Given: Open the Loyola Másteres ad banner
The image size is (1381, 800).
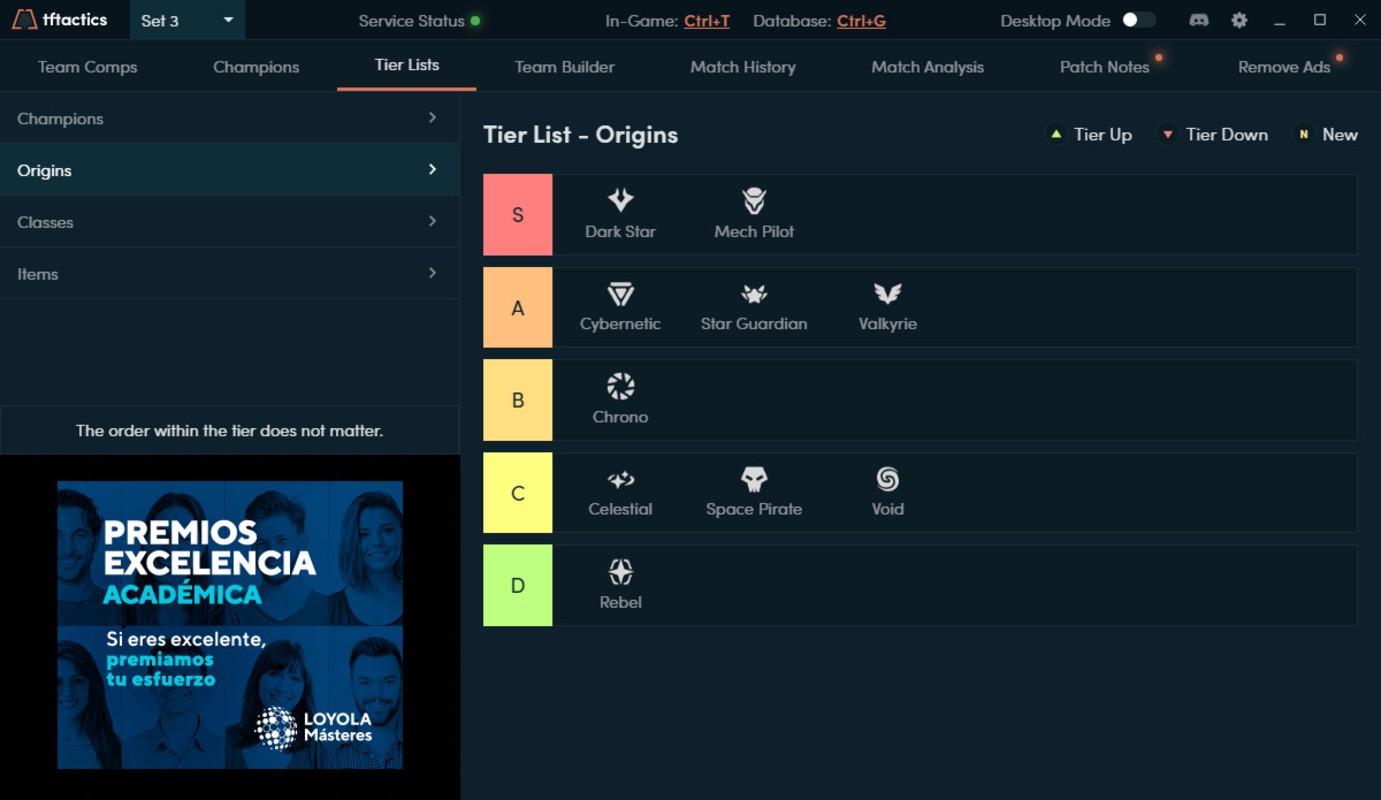Looking at the screenshot, I should click(230, 625).
